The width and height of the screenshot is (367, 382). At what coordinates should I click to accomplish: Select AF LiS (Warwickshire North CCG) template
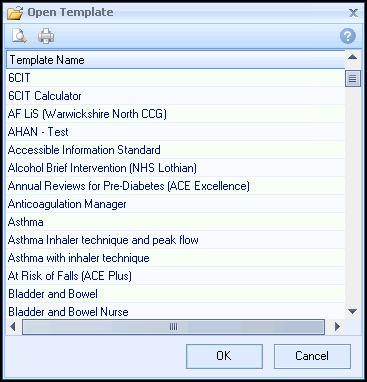tap(176, 114)
